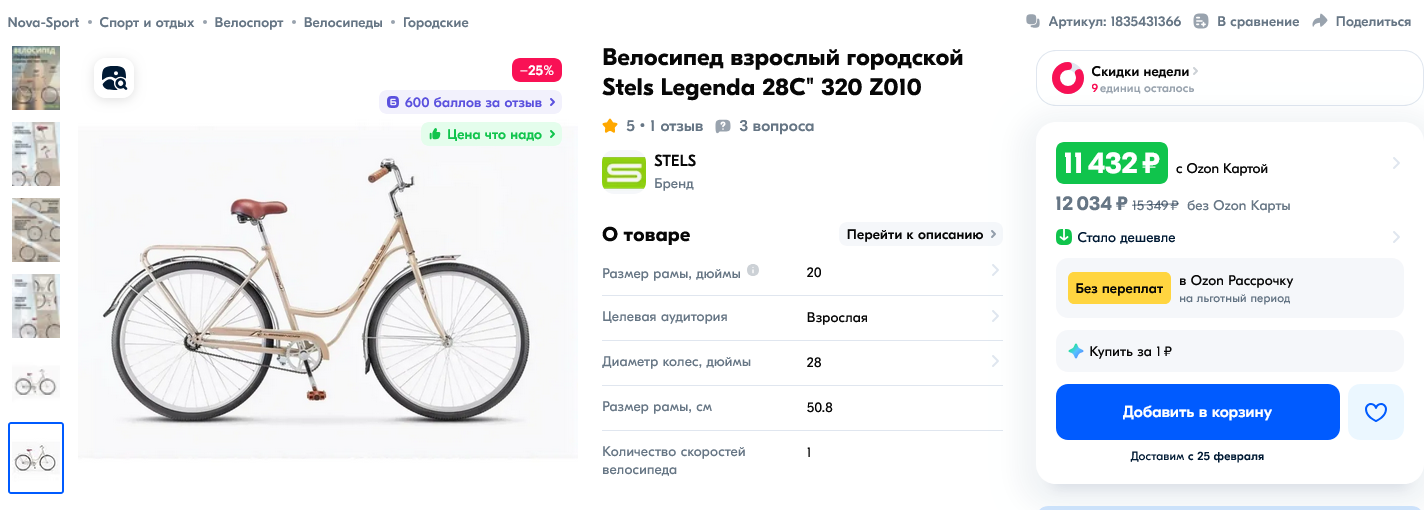Open the Цена что надо badge
1424x510 pixels.
pos(491,134)
